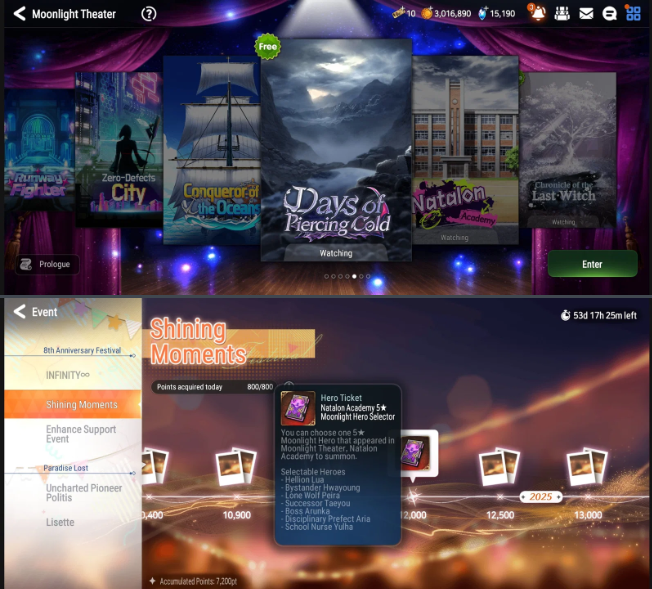Open the Enhance Support Event tab
The width and height of the screenshot is (652, 589).
pos(73,434)
